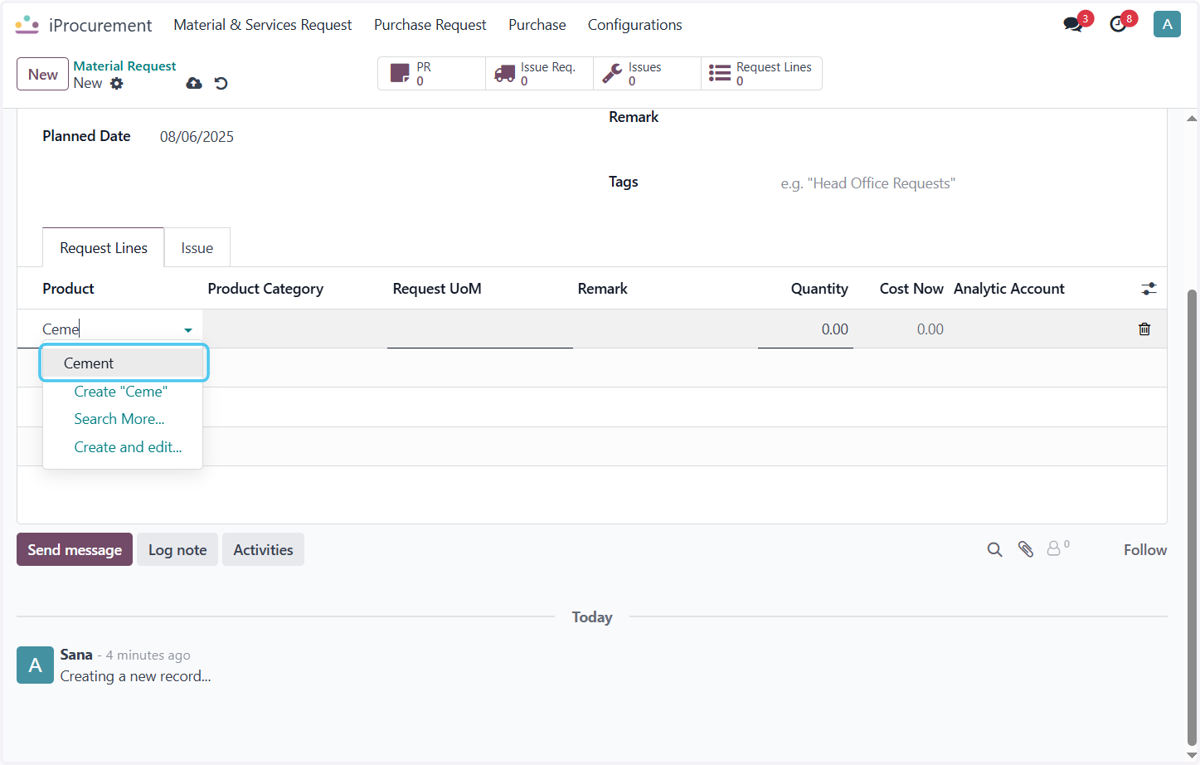
Task: Click Create and edit... link
Action: (128, 447)
